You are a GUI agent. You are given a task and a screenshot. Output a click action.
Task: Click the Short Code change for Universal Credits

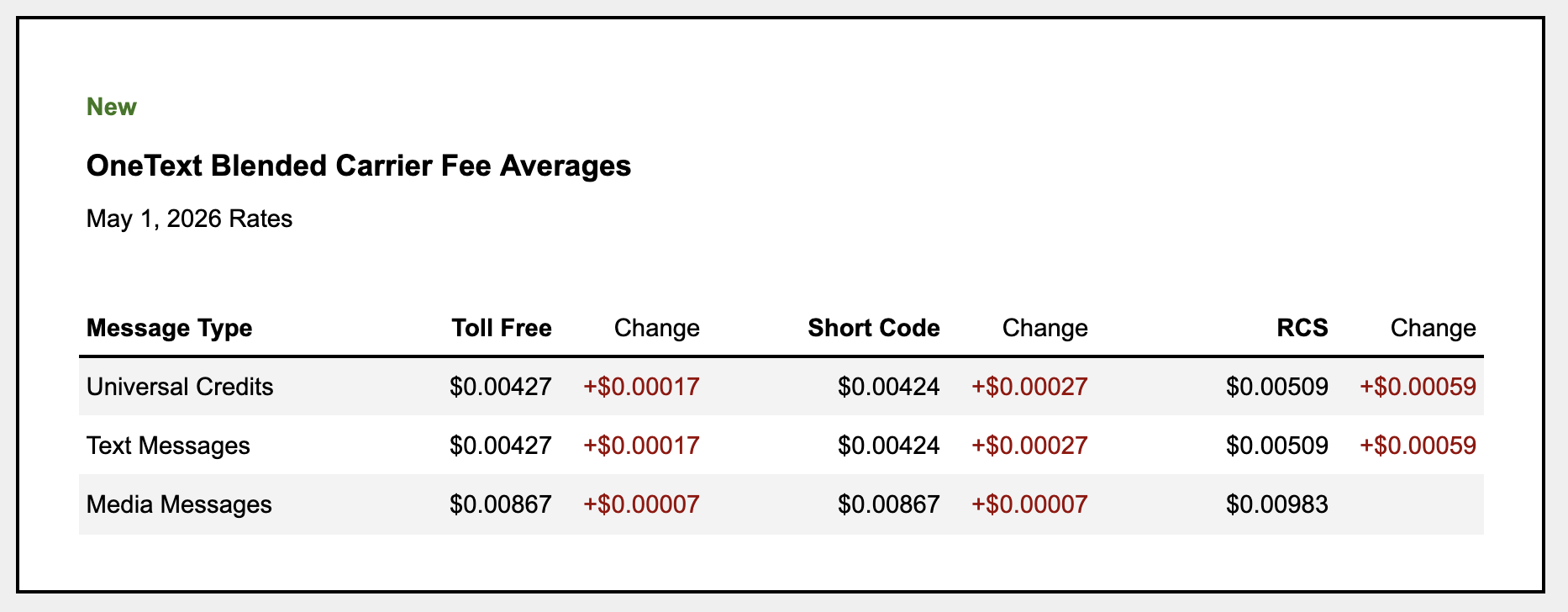coord(1030,387)
